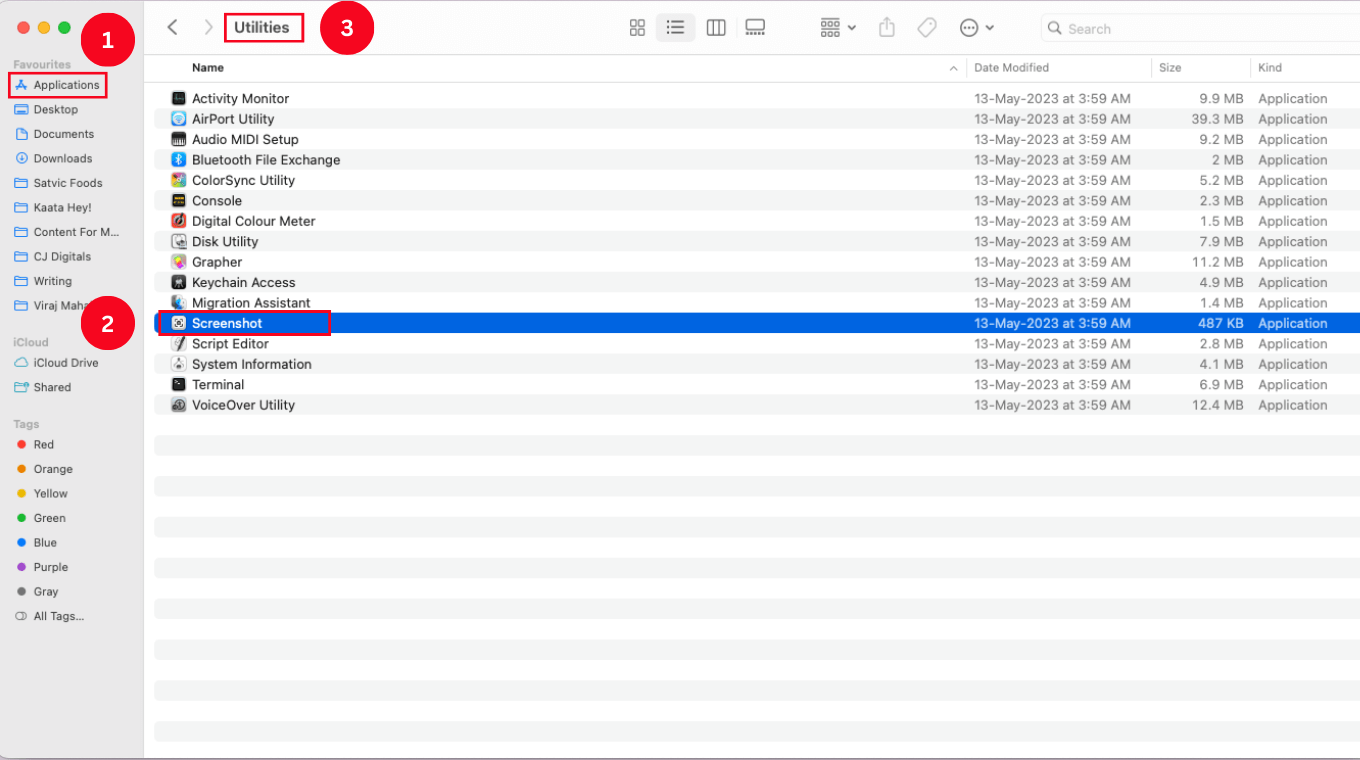Click the Grapher app icon
The image size is (1360, 760).
(179, 262)
